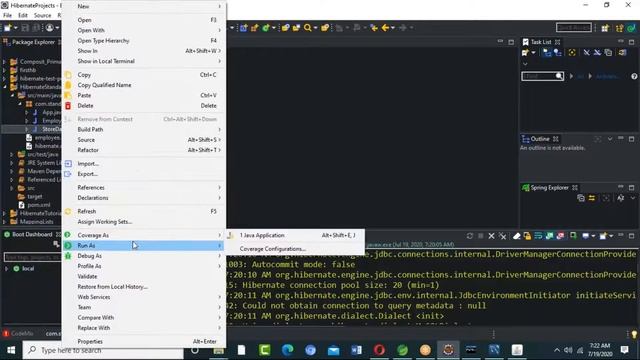Toggle Scroll Lock in Console toolbar
This screenshot has height=360, width=640.
527,236
